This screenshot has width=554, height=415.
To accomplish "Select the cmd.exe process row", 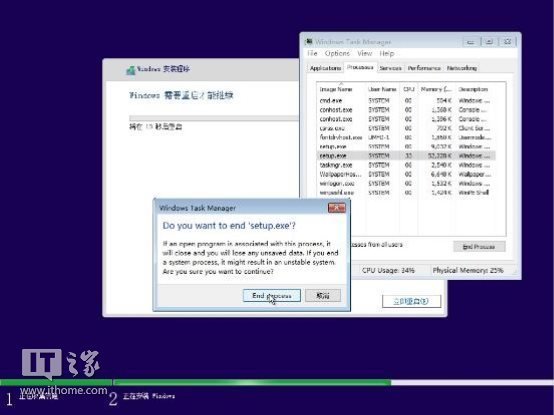I will coord(406,101).
